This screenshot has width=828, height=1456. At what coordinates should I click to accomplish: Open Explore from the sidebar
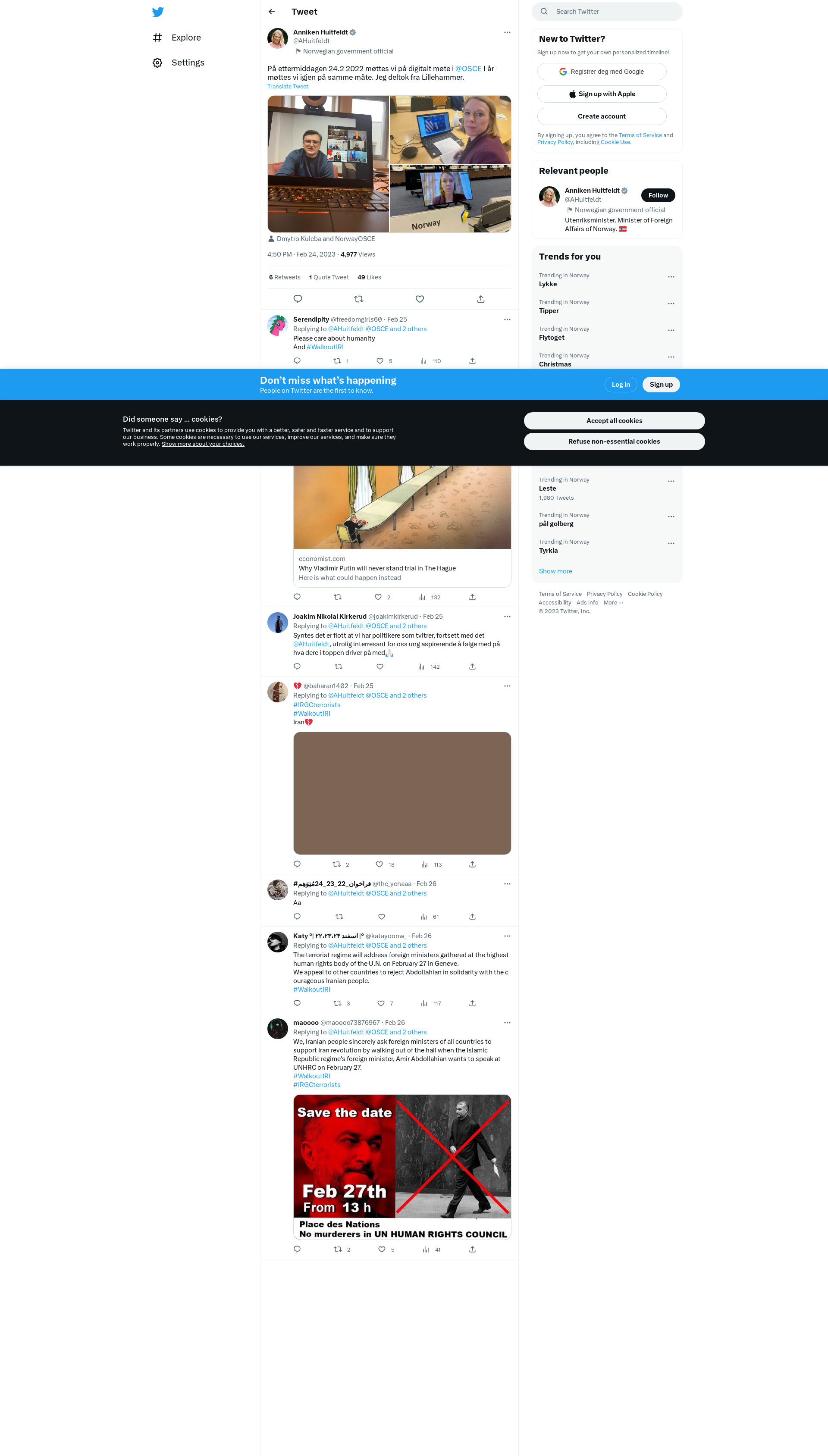[177, 38]
